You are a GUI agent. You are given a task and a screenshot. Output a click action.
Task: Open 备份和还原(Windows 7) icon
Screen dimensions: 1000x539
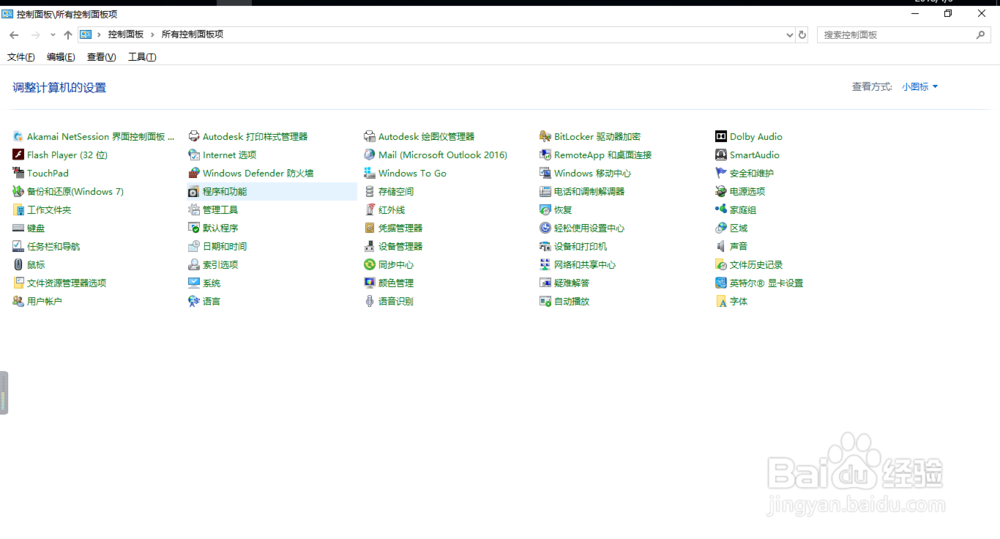tap(18, 191)
